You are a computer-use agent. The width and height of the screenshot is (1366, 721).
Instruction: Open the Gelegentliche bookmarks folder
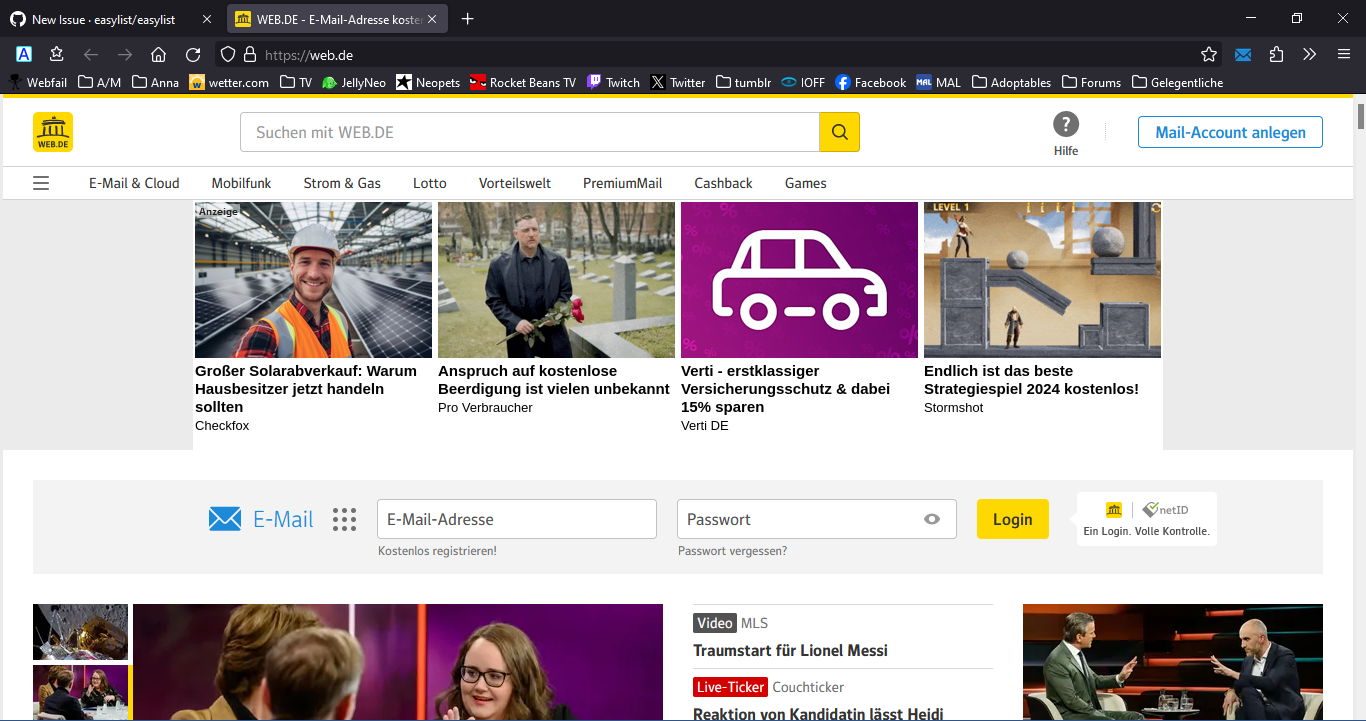click(x=1177, y=83)
